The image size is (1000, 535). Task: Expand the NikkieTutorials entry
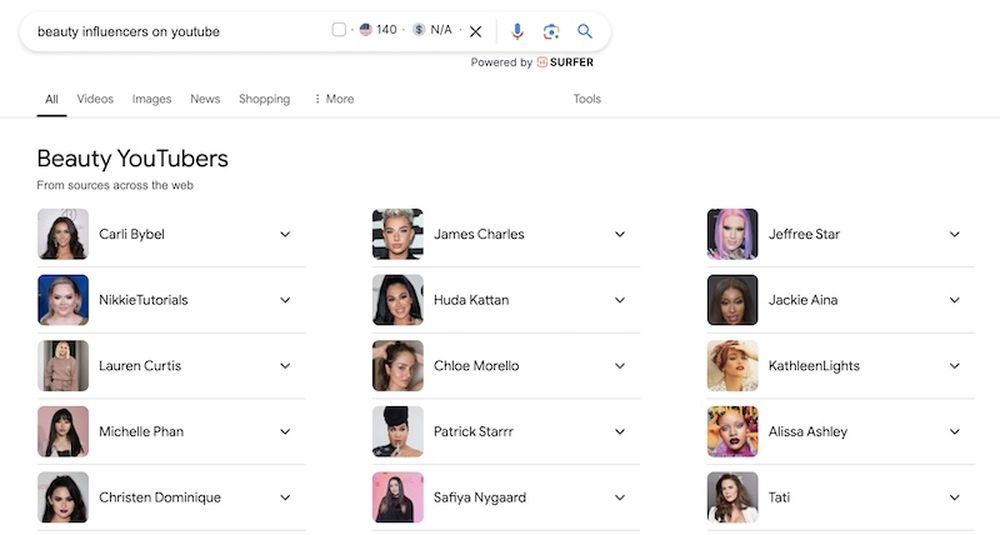tap(285, 300)
